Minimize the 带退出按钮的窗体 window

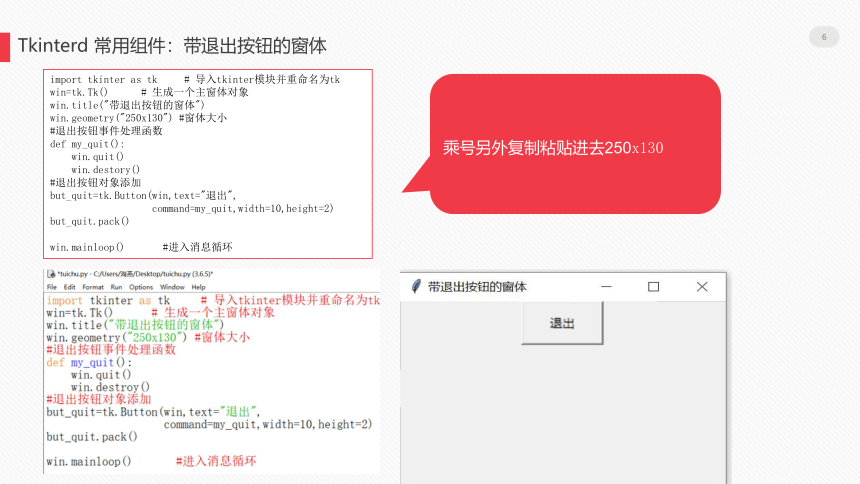click(606, 286)
